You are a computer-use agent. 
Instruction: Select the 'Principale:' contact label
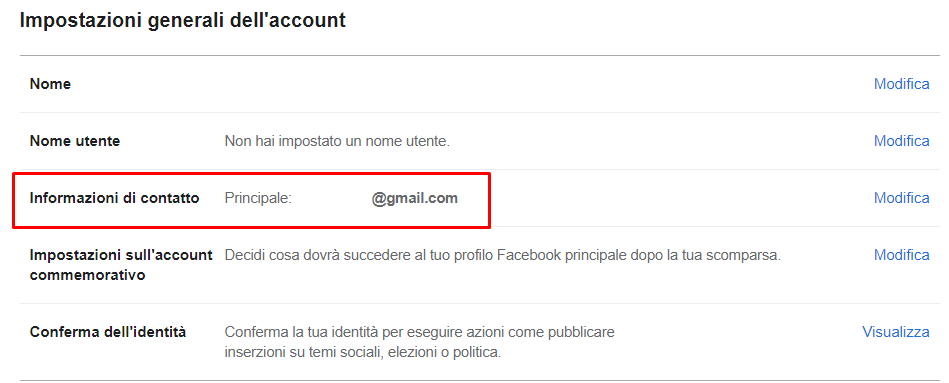point(258,198)
